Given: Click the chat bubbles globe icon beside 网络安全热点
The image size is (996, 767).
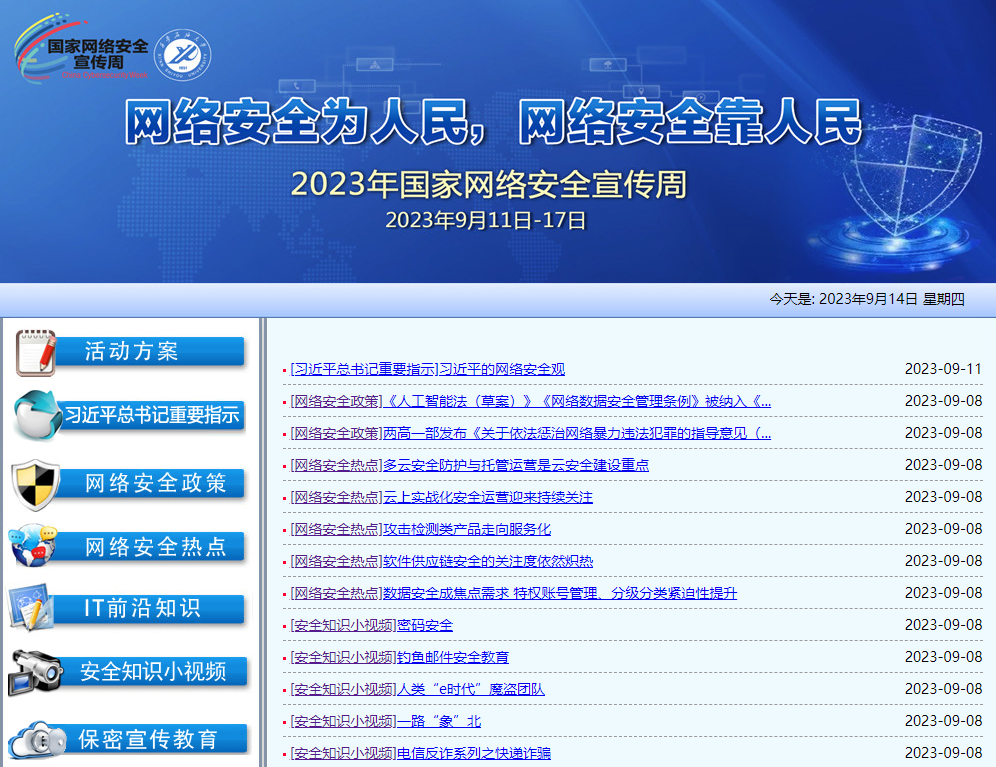Looking at the screenshot, I should (x=34, y=547).
